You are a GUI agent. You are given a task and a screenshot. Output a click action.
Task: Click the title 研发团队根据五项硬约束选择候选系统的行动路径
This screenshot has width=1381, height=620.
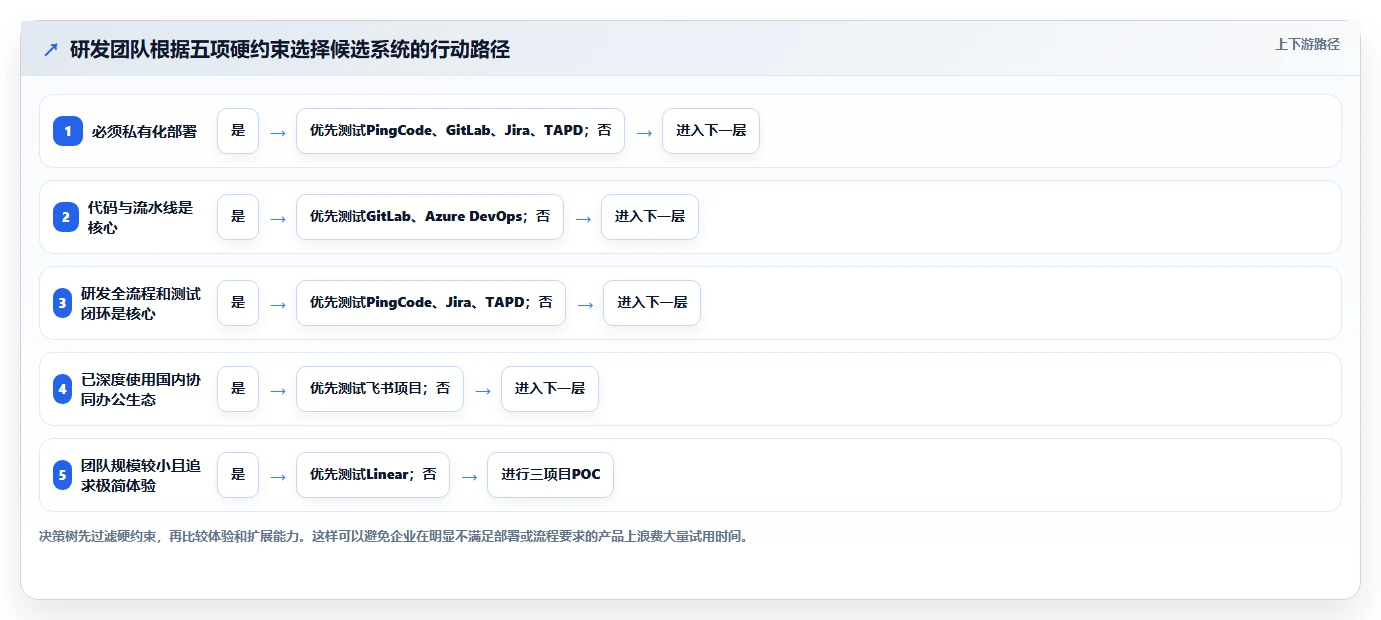click(290, 50)
